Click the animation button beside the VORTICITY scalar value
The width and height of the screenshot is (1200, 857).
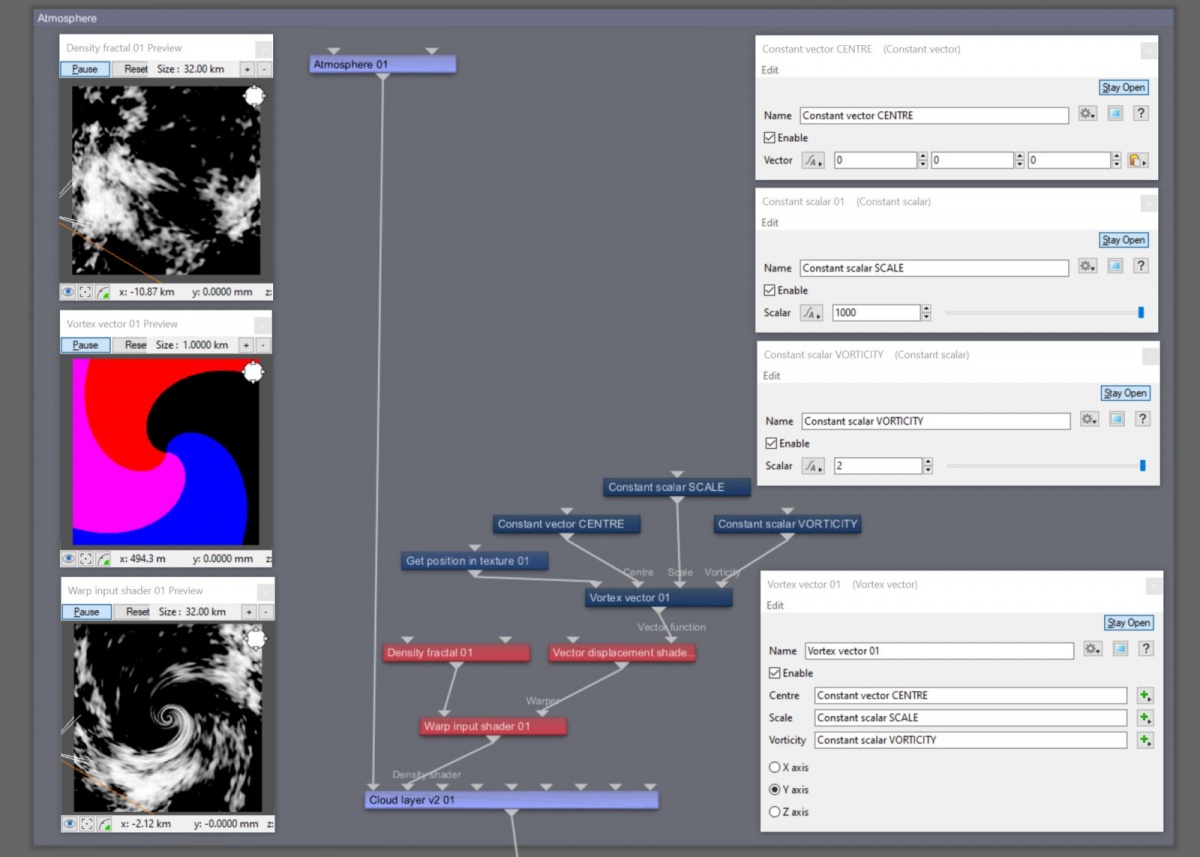point(813,466)
